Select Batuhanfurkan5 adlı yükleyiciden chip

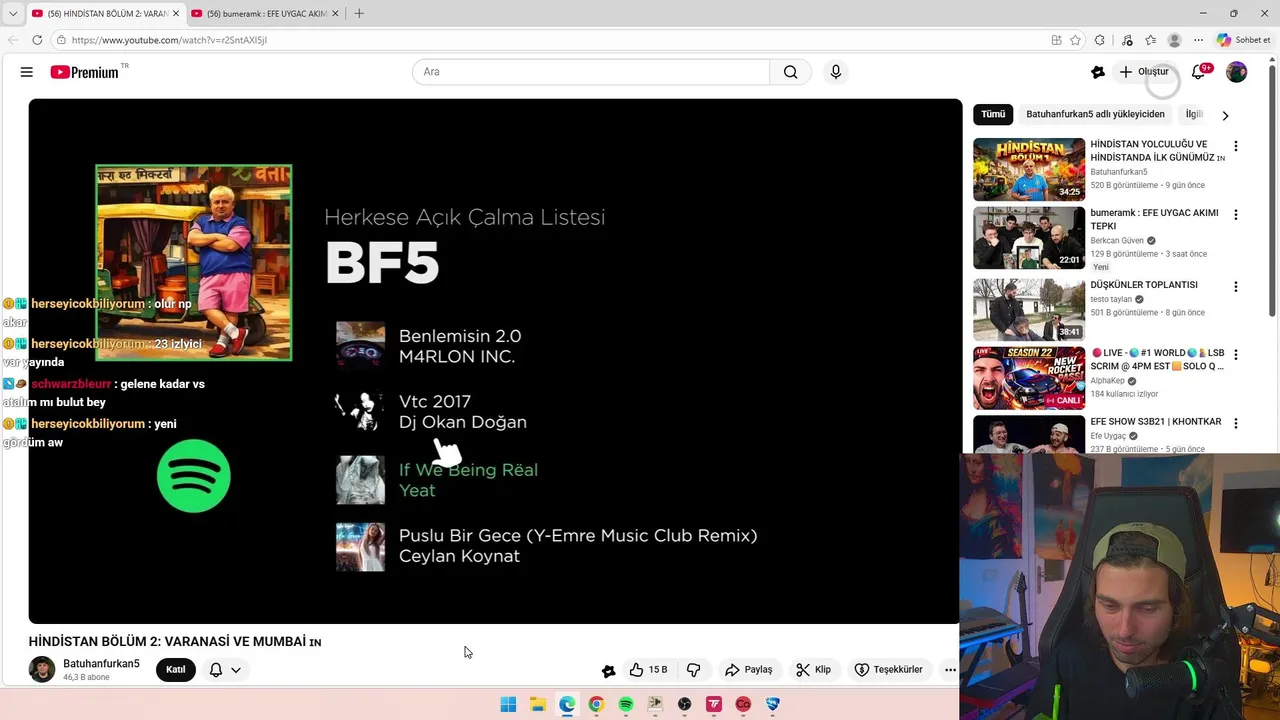pyautogui.click(x=1095, y=114)
